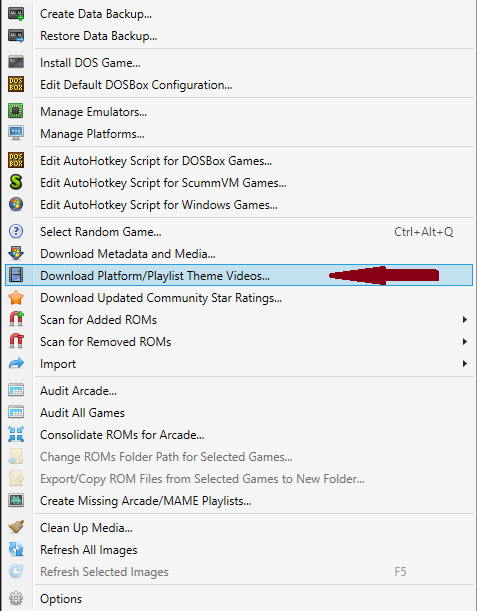Click the DOSBox icon beside Edit Default DOSBox Configuration
477x611 pixels.
(x=16, y=84)
